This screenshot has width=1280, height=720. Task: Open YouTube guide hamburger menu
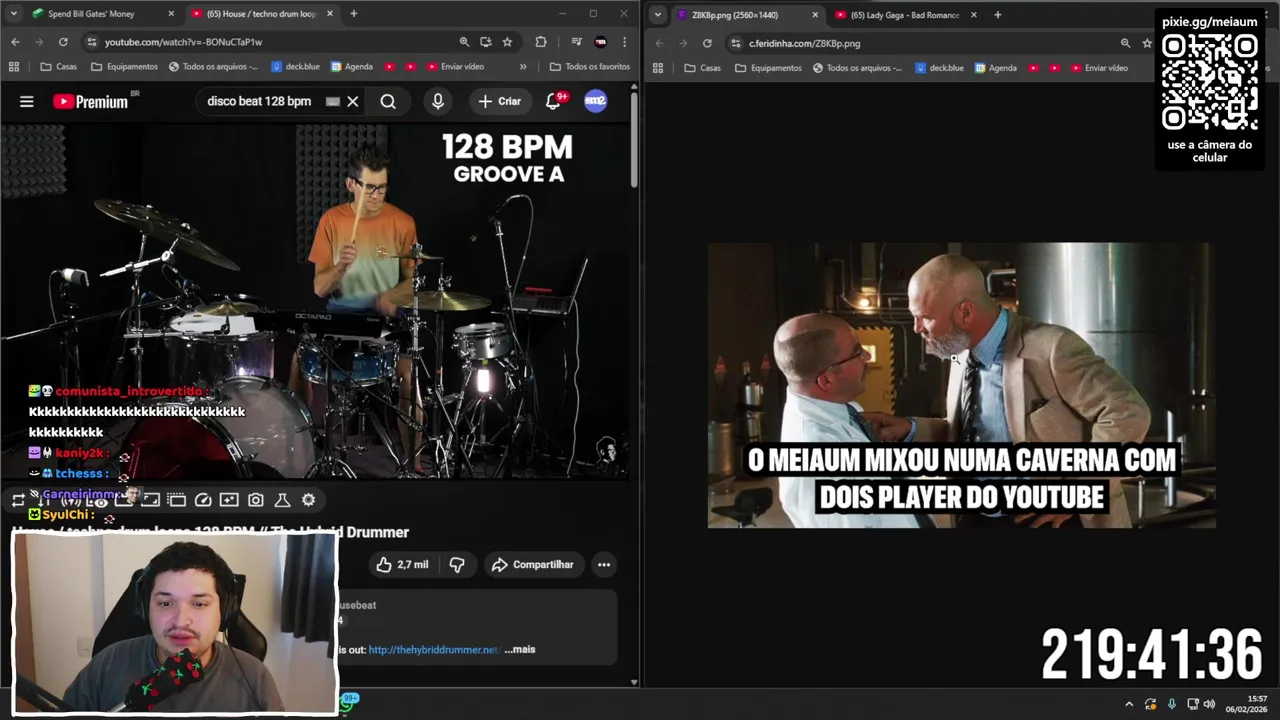(27, 101)
